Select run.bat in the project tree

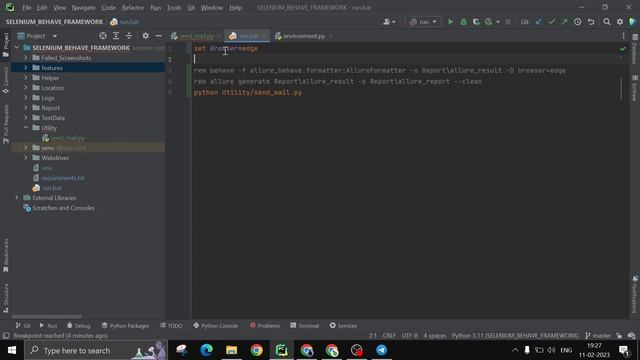coord(51,188)
